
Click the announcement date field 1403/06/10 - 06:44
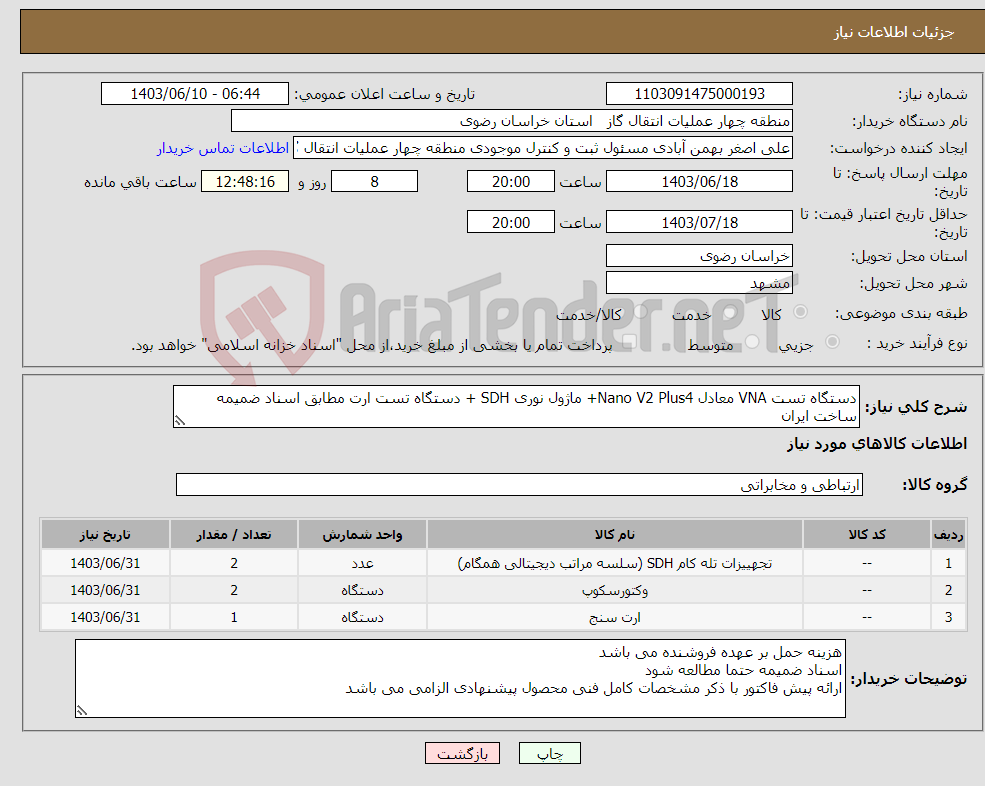195,94
